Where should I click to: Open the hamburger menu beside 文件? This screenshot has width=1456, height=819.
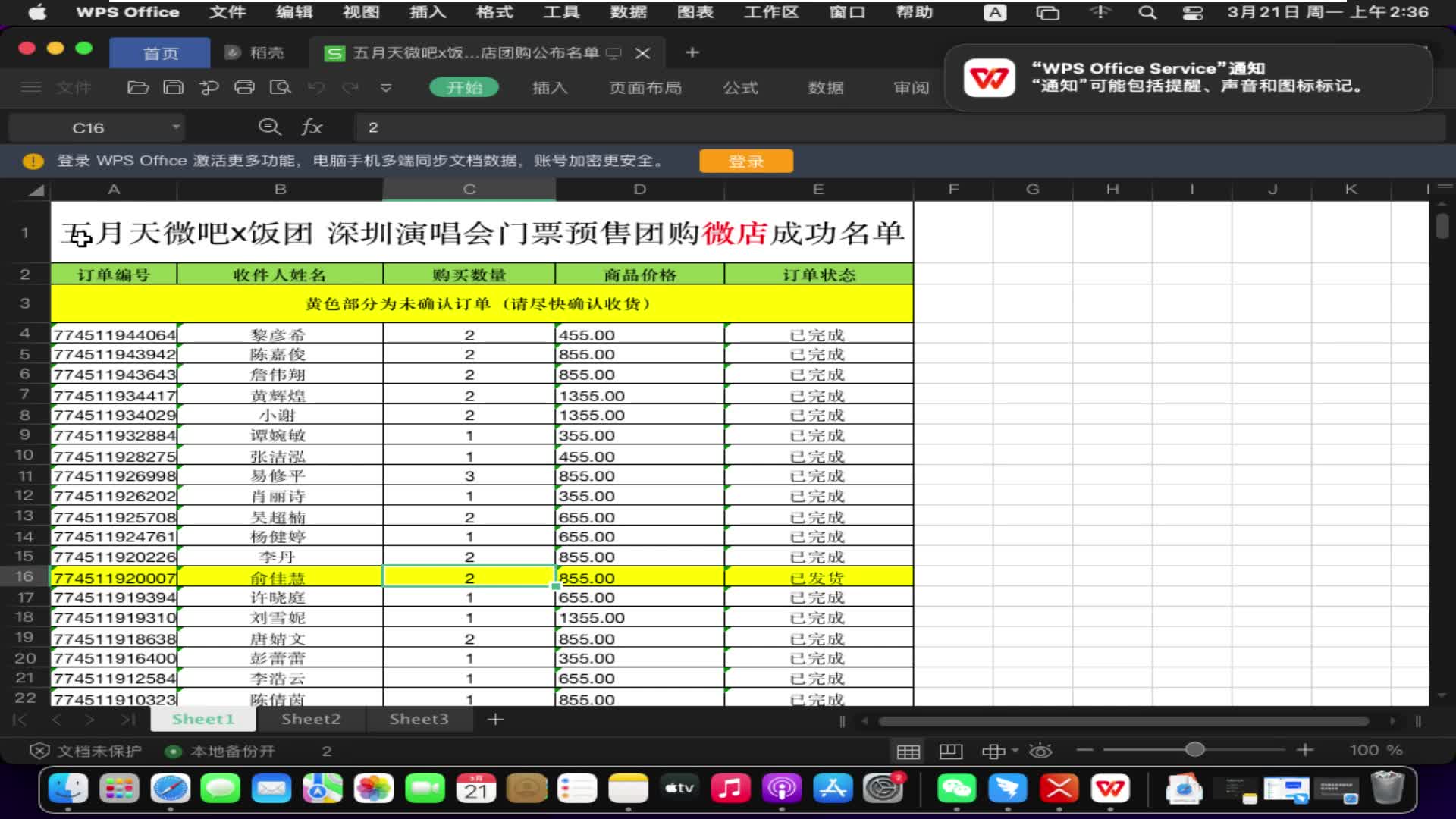click(31, 87)
